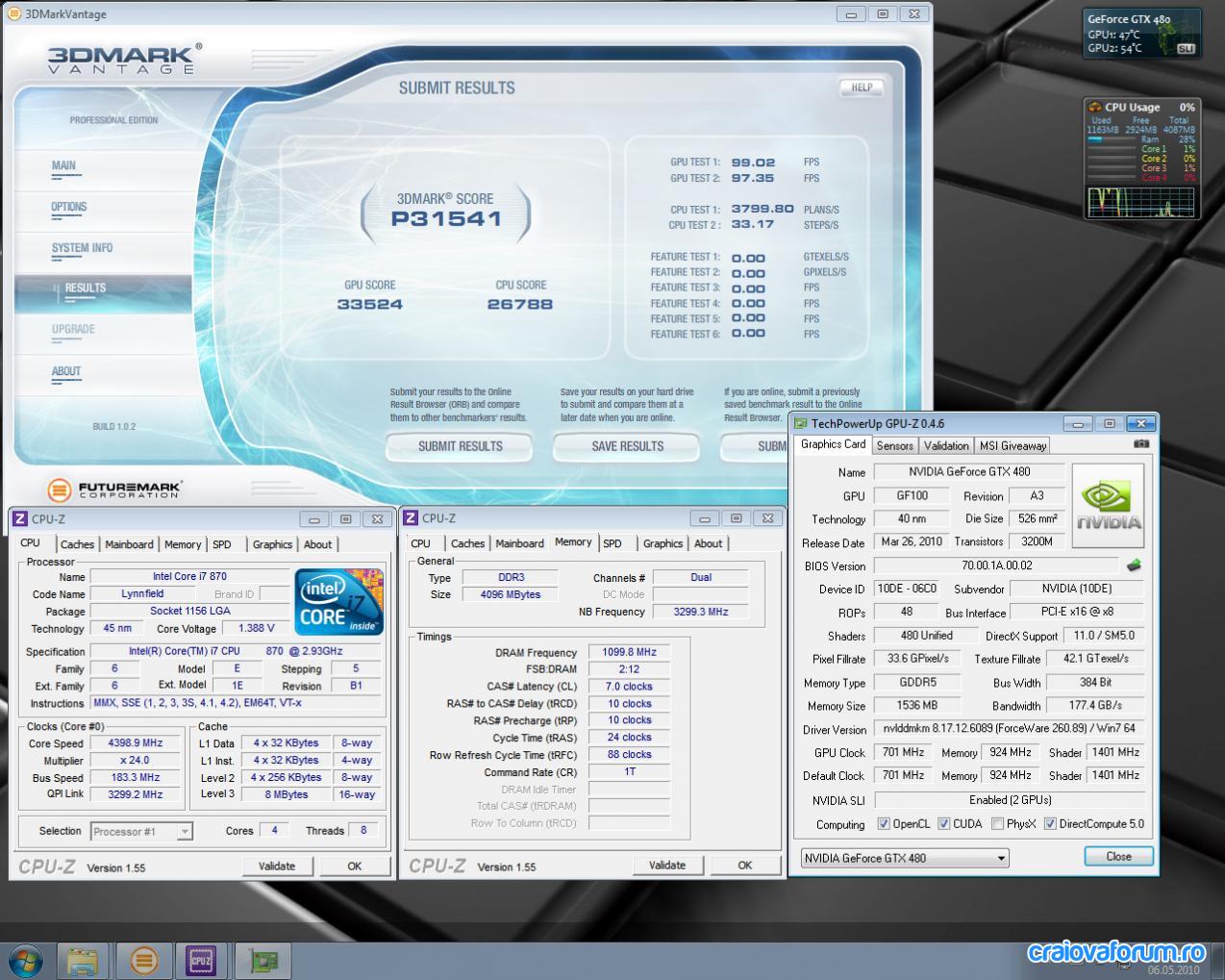Viewport: 1225px width, 980px height.
Task: Toggle the CUDA checkbox in GPU-Z
Action: tap(944, 824)
